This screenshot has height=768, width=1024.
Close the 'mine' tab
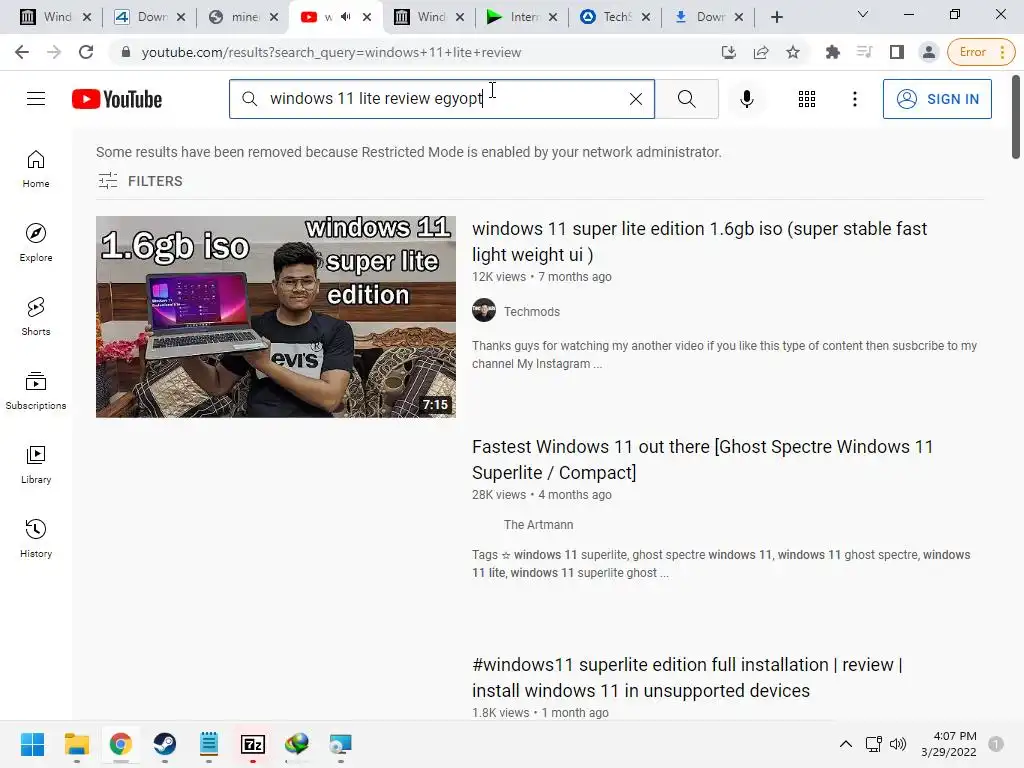[x=274, y=17]
